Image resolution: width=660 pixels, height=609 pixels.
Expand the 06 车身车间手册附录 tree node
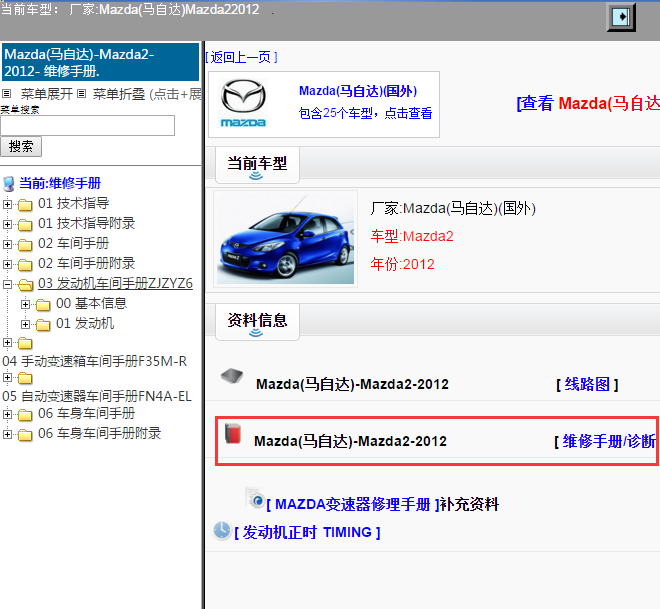point(7,434)
